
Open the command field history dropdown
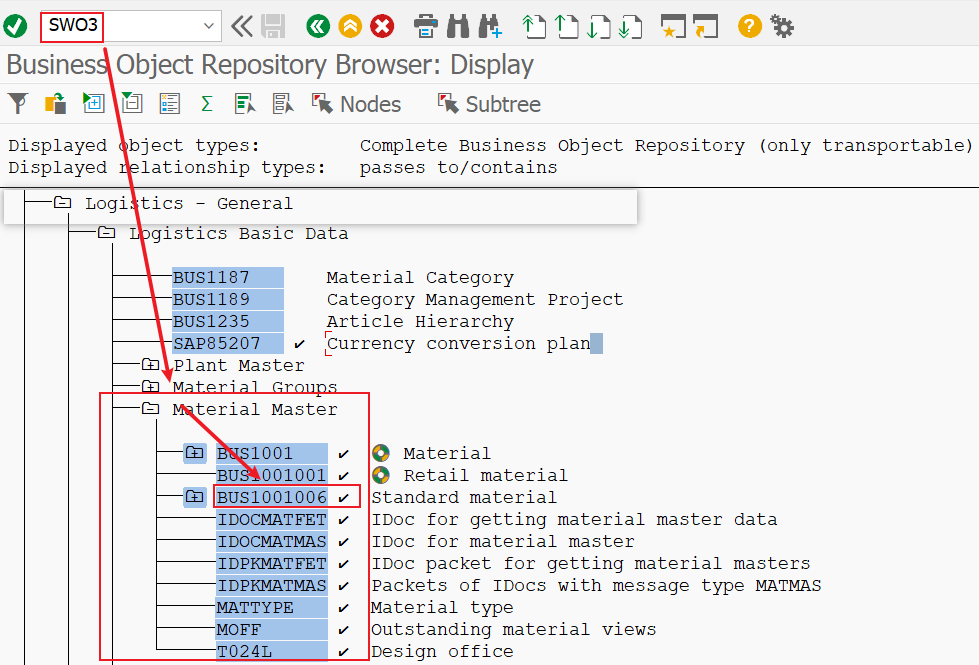209,26
